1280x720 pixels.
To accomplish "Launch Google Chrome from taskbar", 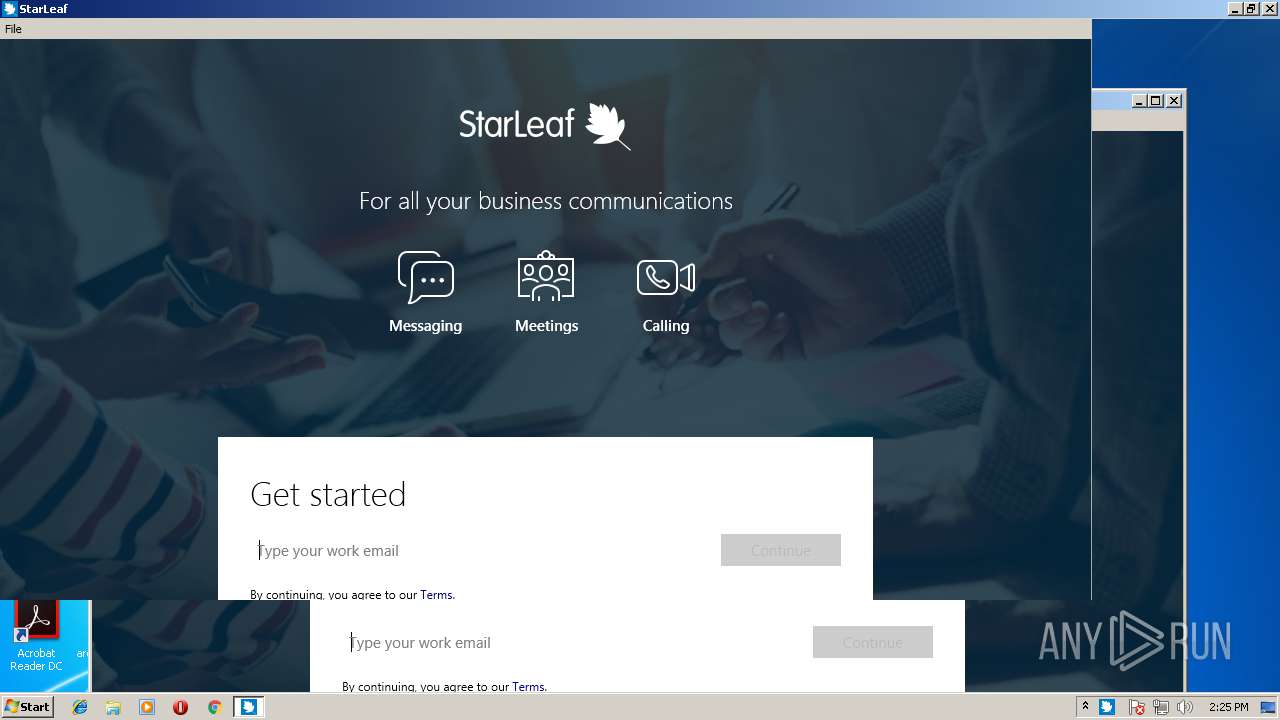I will point(214,707).
